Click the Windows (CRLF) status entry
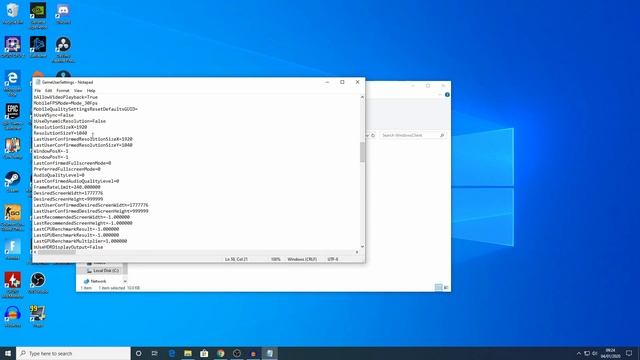Viewport: 640px width, 360px height. 302,259
